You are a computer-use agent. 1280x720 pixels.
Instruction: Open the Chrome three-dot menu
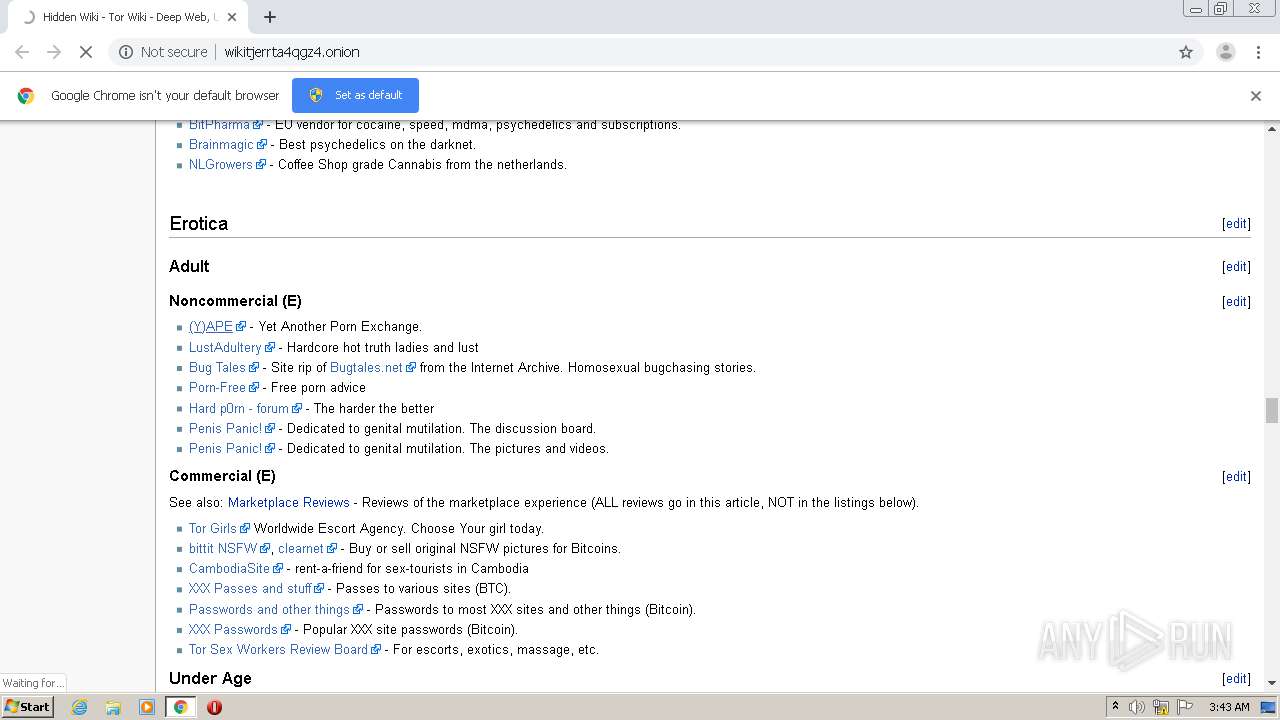[1259, 52]
